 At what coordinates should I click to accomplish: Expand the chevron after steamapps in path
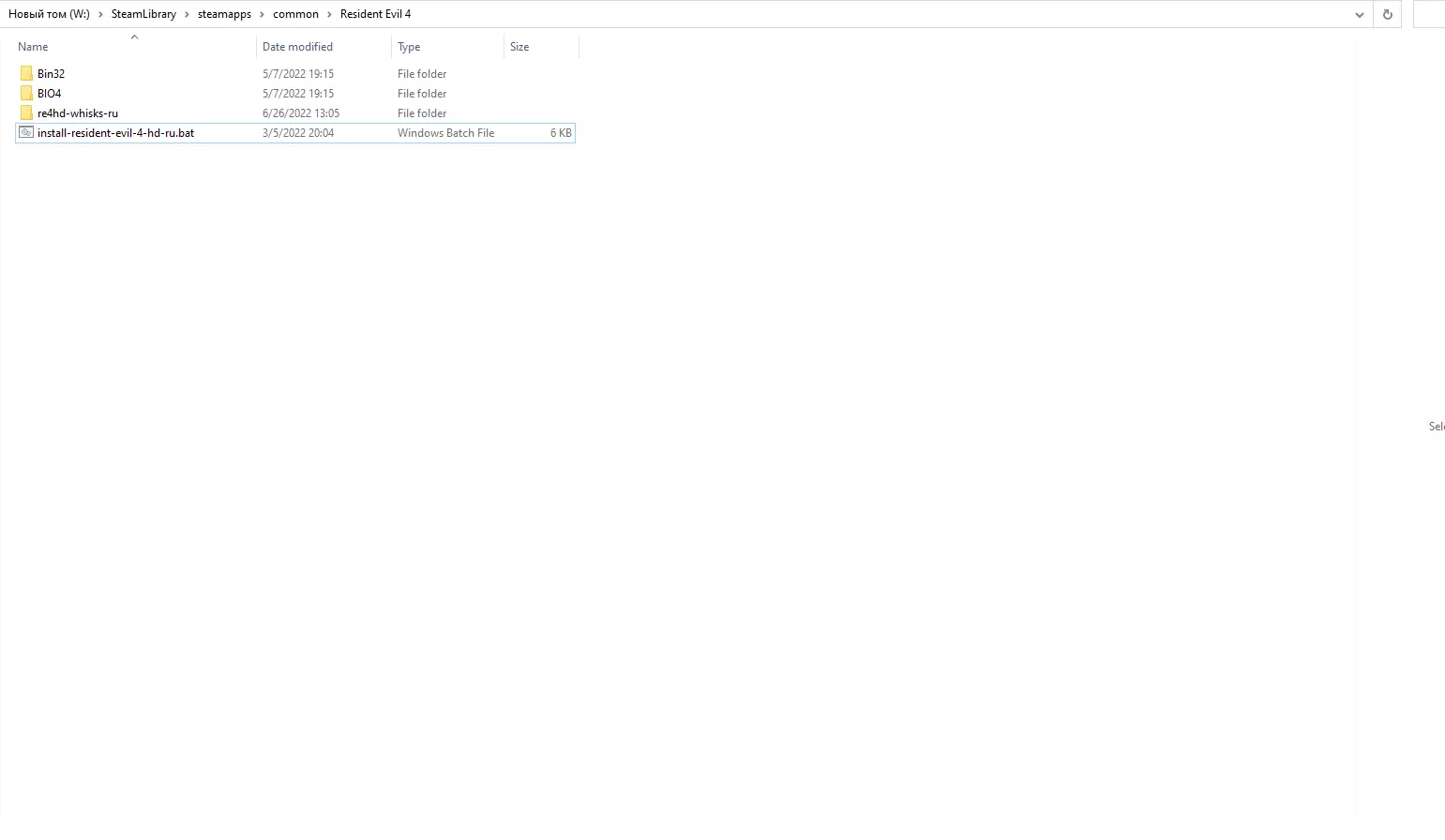point(263,14)
